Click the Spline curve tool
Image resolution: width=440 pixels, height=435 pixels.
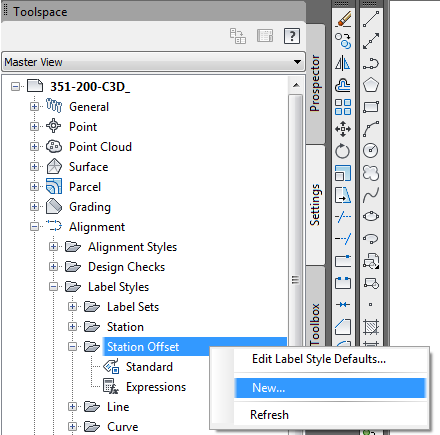pyautogui.click(x=371, y=195)
